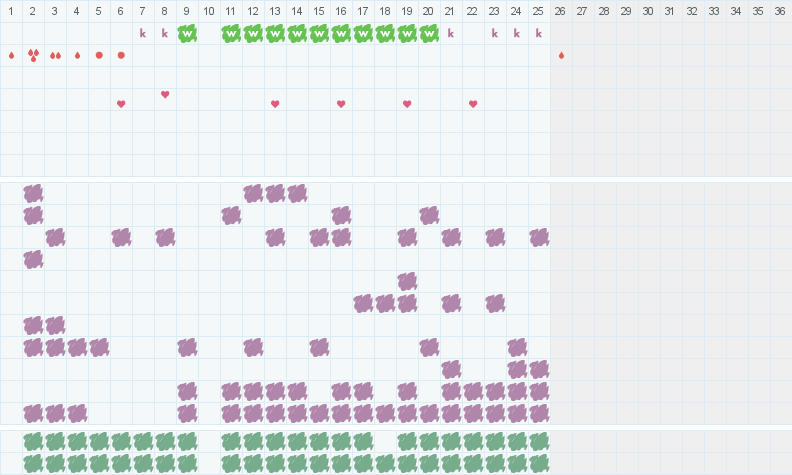
Task: Click the blood drop on day 26
Action: (x=561, y=55)
